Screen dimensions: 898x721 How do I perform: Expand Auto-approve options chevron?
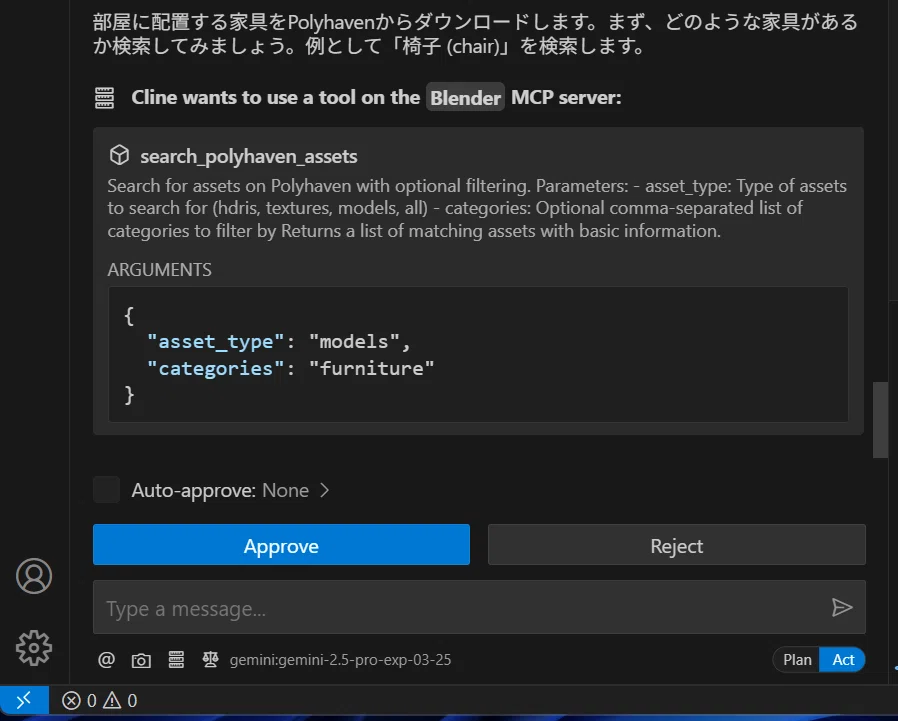click(324, 490)
